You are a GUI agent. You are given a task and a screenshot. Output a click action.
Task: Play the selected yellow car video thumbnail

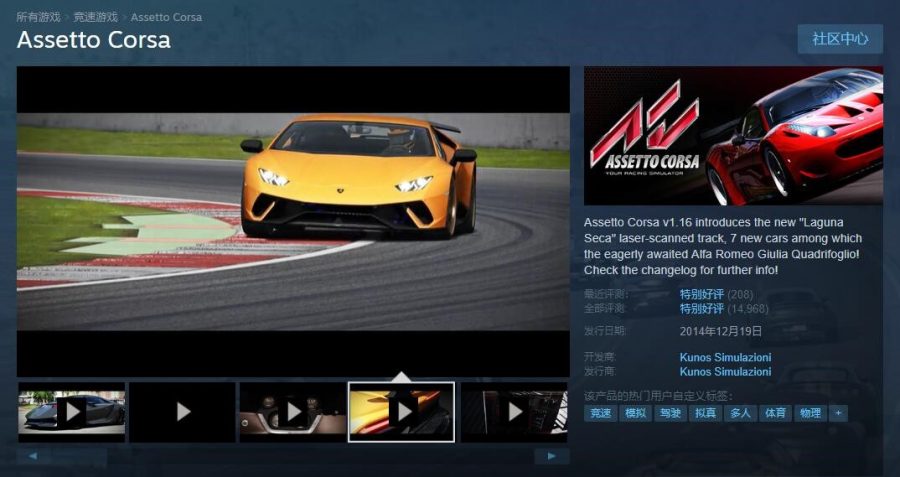coord(402,412)
